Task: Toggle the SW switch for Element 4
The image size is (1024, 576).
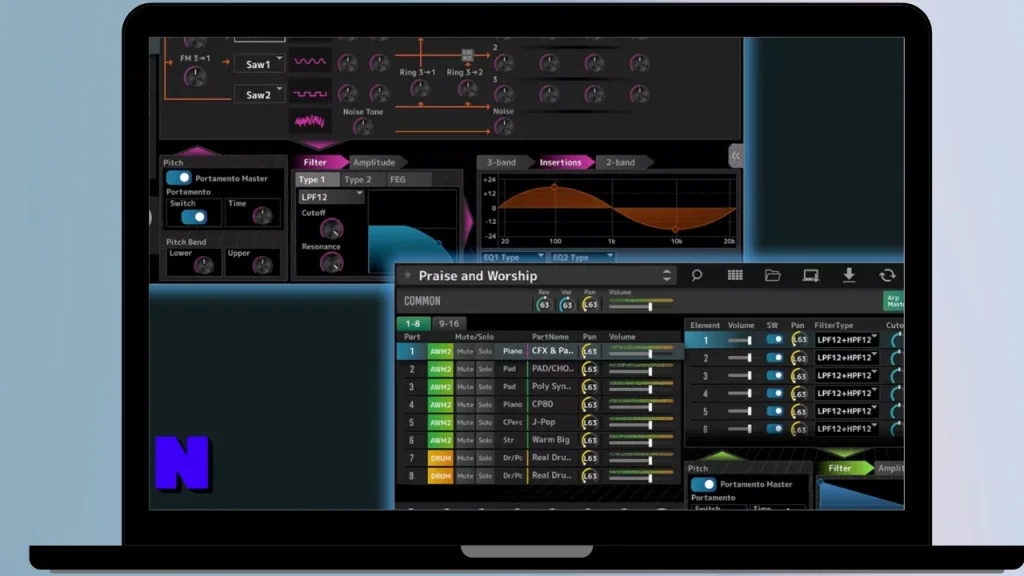Action: coord(775,393)
